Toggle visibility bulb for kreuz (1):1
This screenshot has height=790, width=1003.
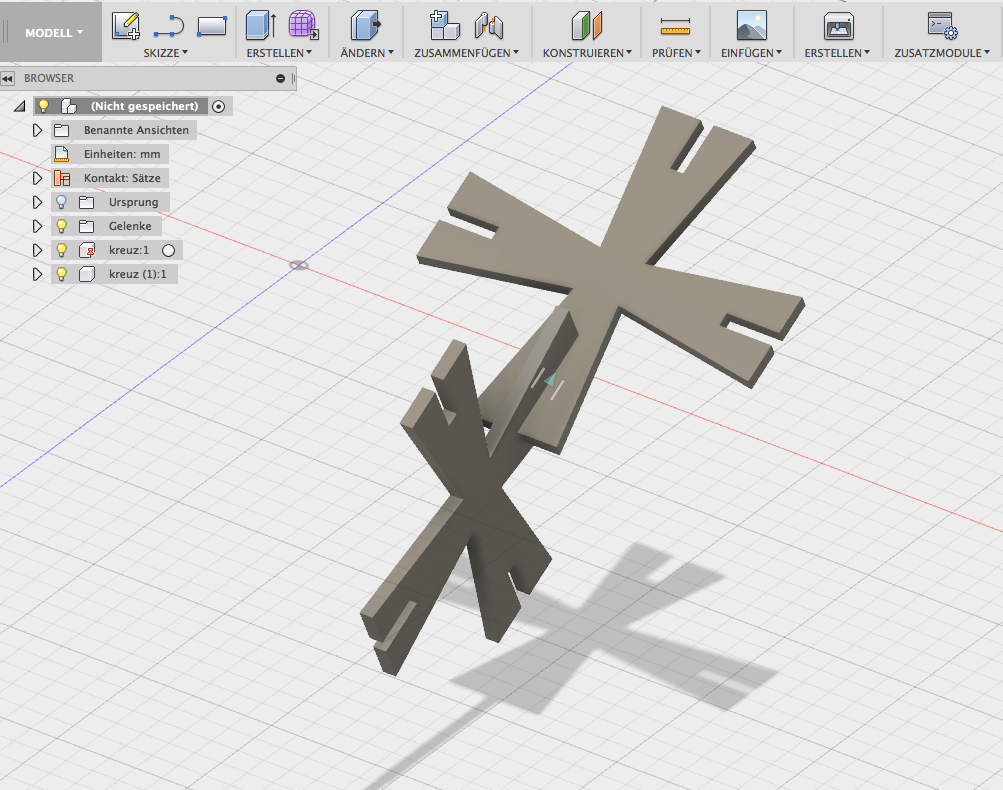61,274
